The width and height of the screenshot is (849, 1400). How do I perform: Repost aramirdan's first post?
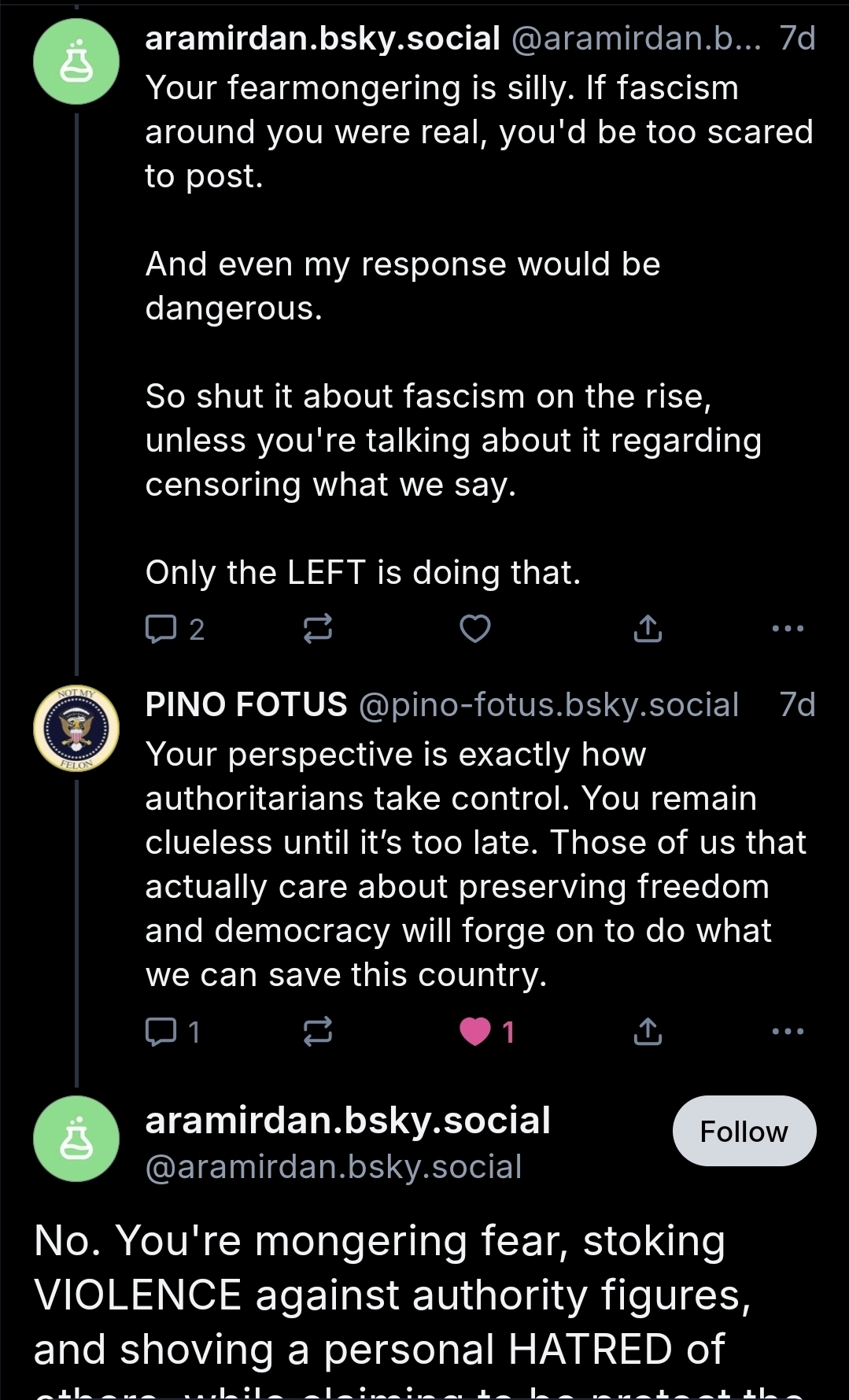click(x=318, y=629)
